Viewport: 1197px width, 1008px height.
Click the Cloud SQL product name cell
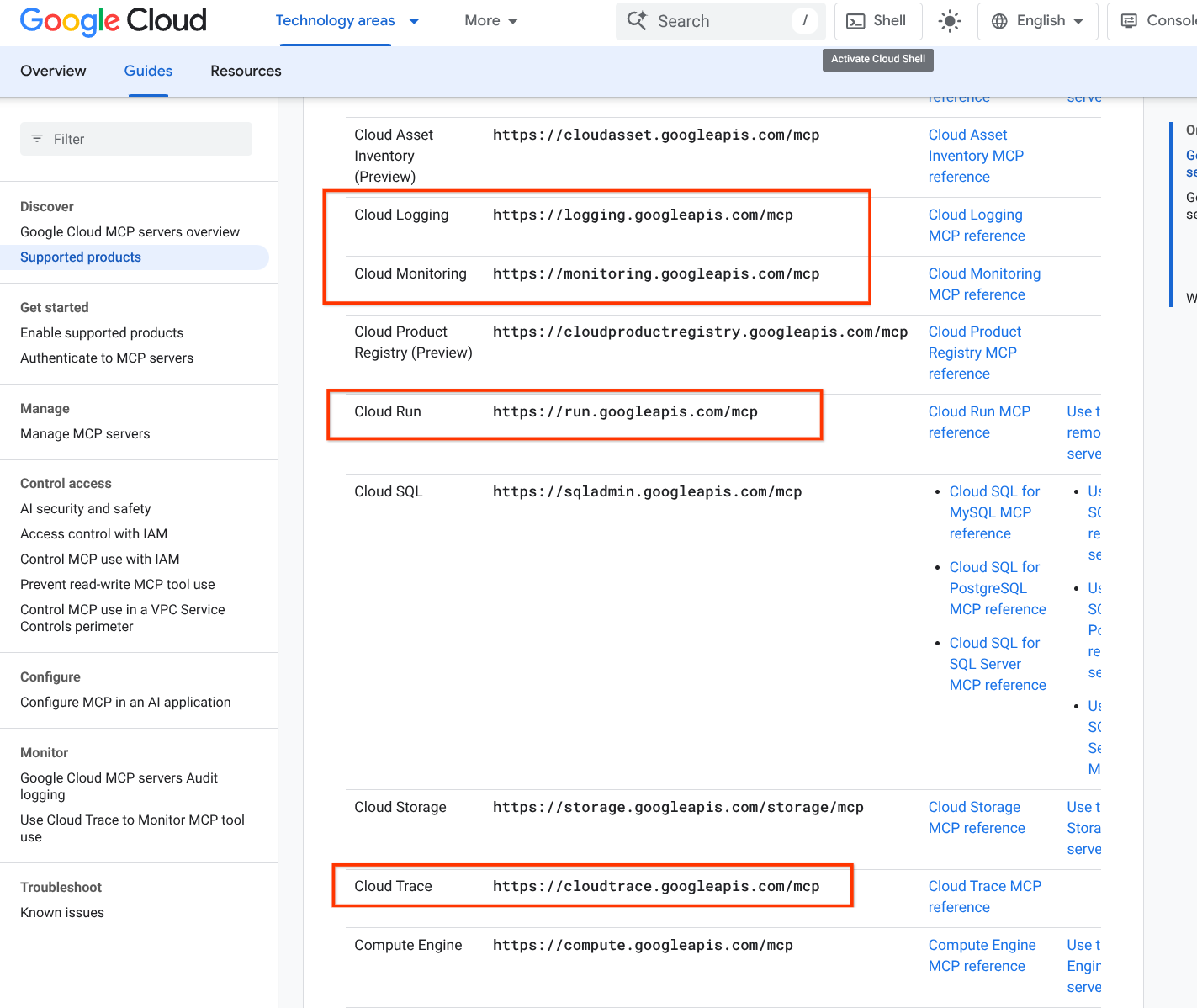pyautogui.click(x=389, y=491)
